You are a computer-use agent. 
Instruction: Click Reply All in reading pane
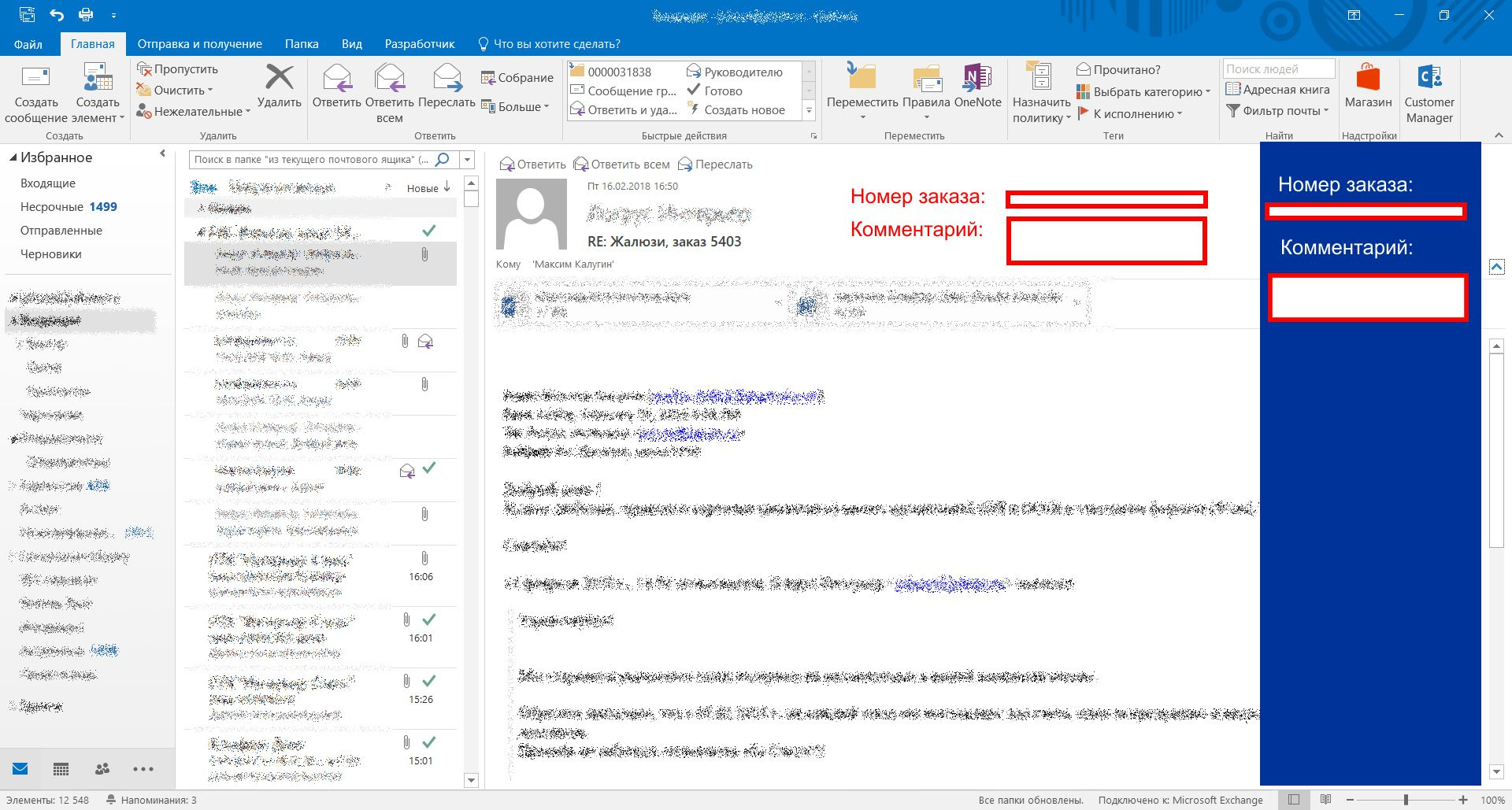[x=622, y=165]
